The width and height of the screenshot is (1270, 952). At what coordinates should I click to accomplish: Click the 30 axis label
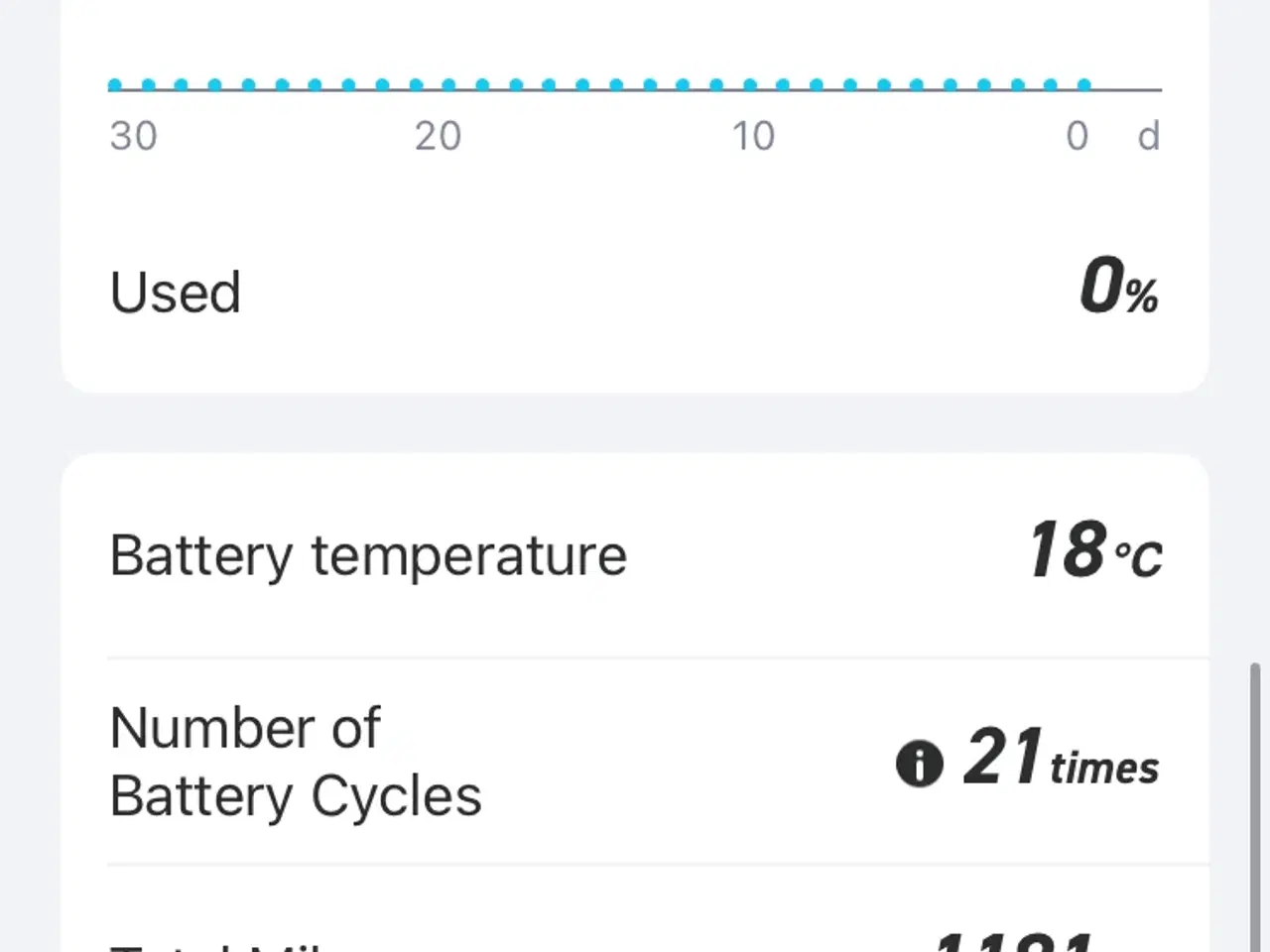pos(133,136)
